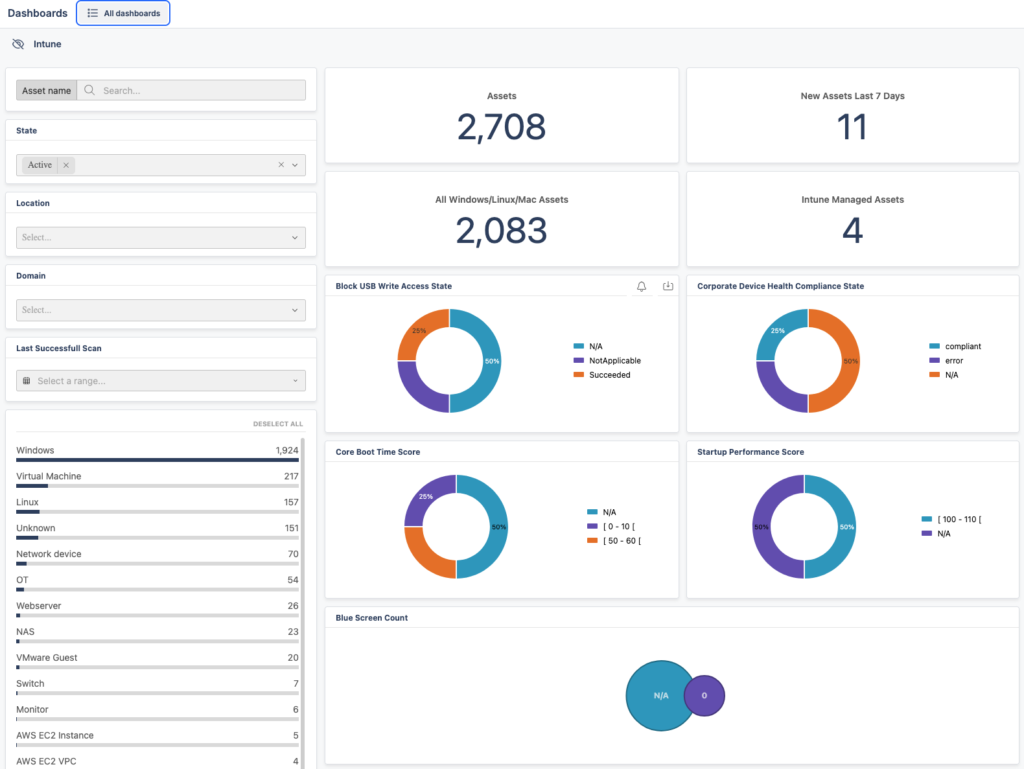The width and height of the screenshot is (1024, 769).
Task: Toggle compliant legend in Compliance State chart
Action: coord(955,347)
